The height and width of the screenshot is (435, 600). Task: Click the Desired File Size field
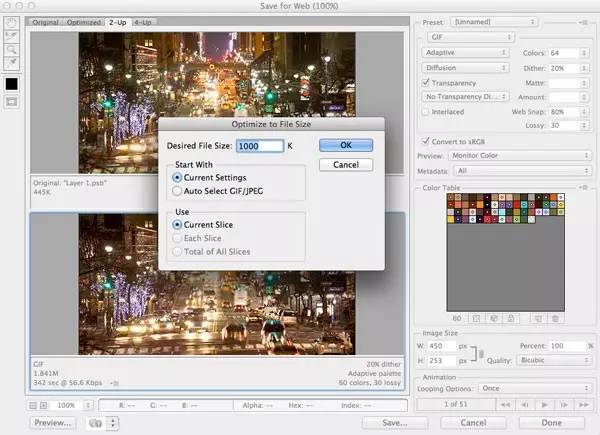click(x=260, y=146)
